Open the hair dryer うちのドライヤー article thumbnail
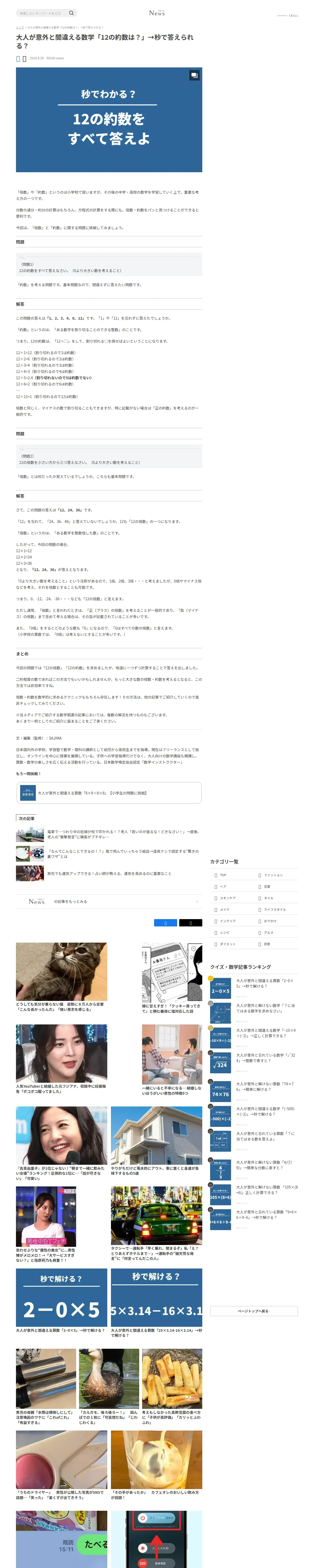The width and height of the screenshot is (314, 1568). (x=61, y=1460)
